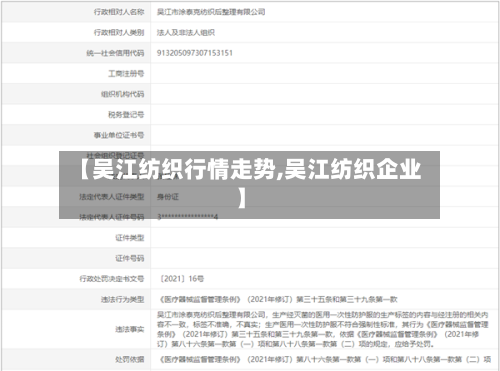This screenshot has width=500, height=371.
Task: Select the label 事业单位证书号
Action: [119, 135]
